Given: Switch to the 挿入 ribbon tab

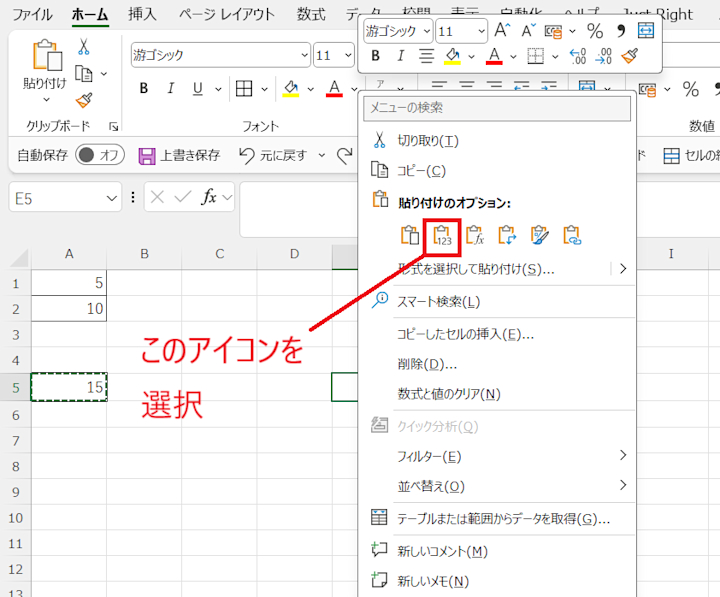Looking at the screenshot, I should coord(142,14).
